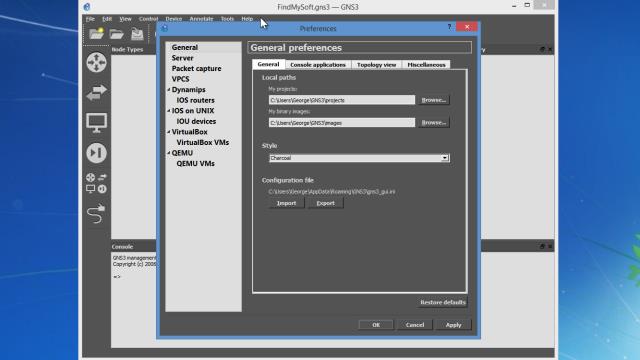Open the View menu

pos(125,19)
